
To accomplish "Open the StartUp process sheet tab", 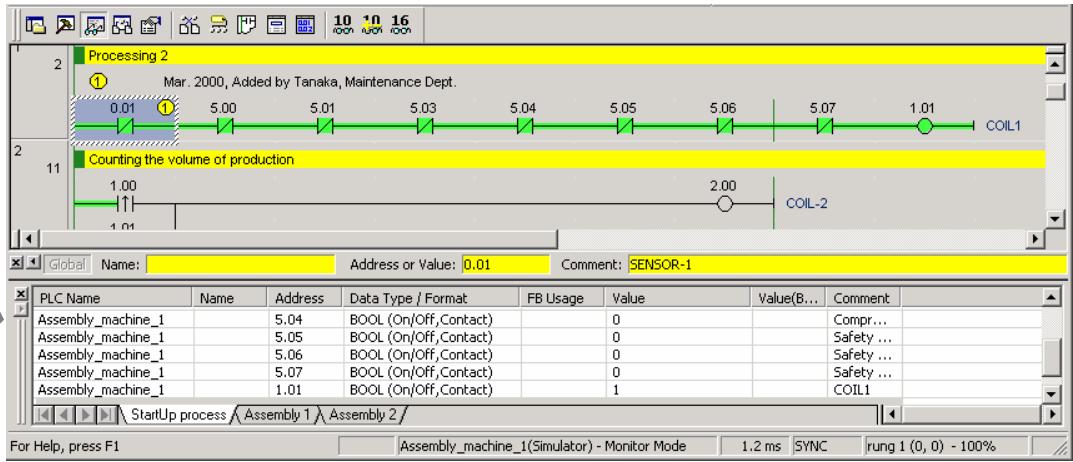I will click(178, 415).
